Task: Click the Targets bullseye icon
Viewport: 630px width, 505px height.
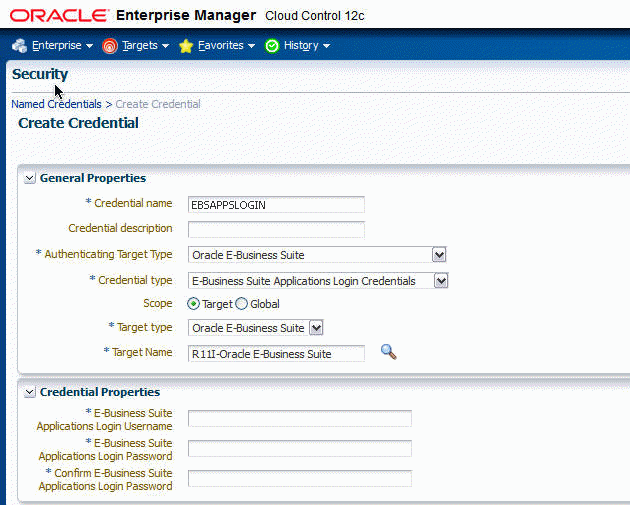Action: click(x=110, y=46)
